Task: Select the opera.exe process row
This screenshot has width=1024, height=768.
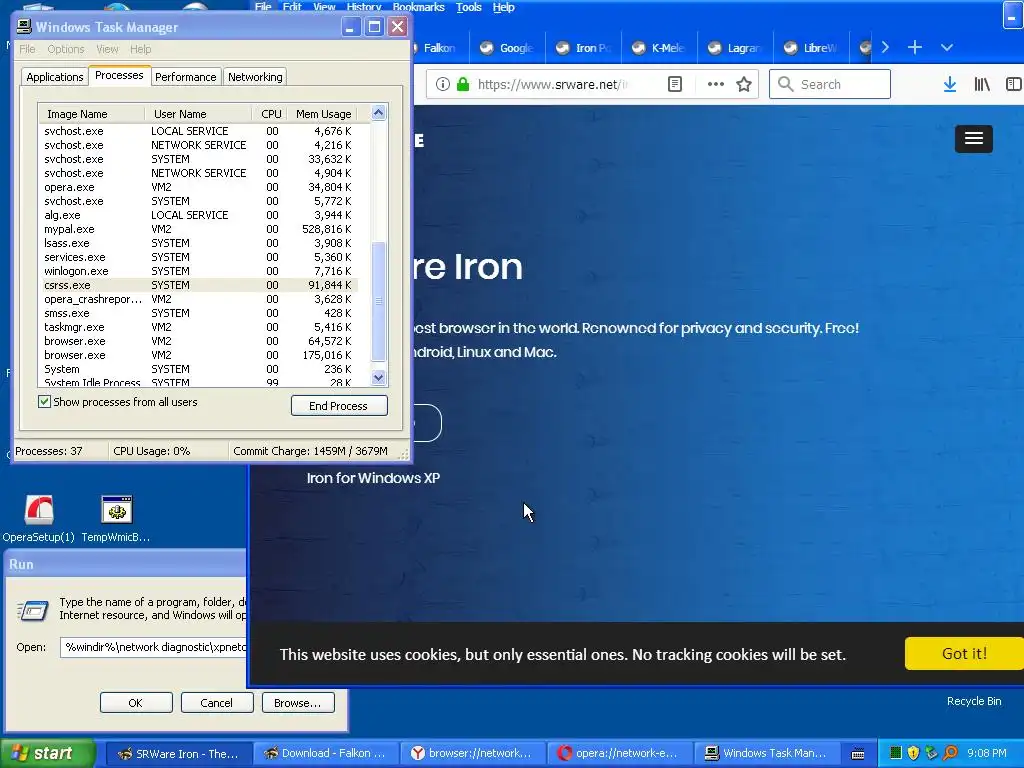Action: click(x=198, y=187)
